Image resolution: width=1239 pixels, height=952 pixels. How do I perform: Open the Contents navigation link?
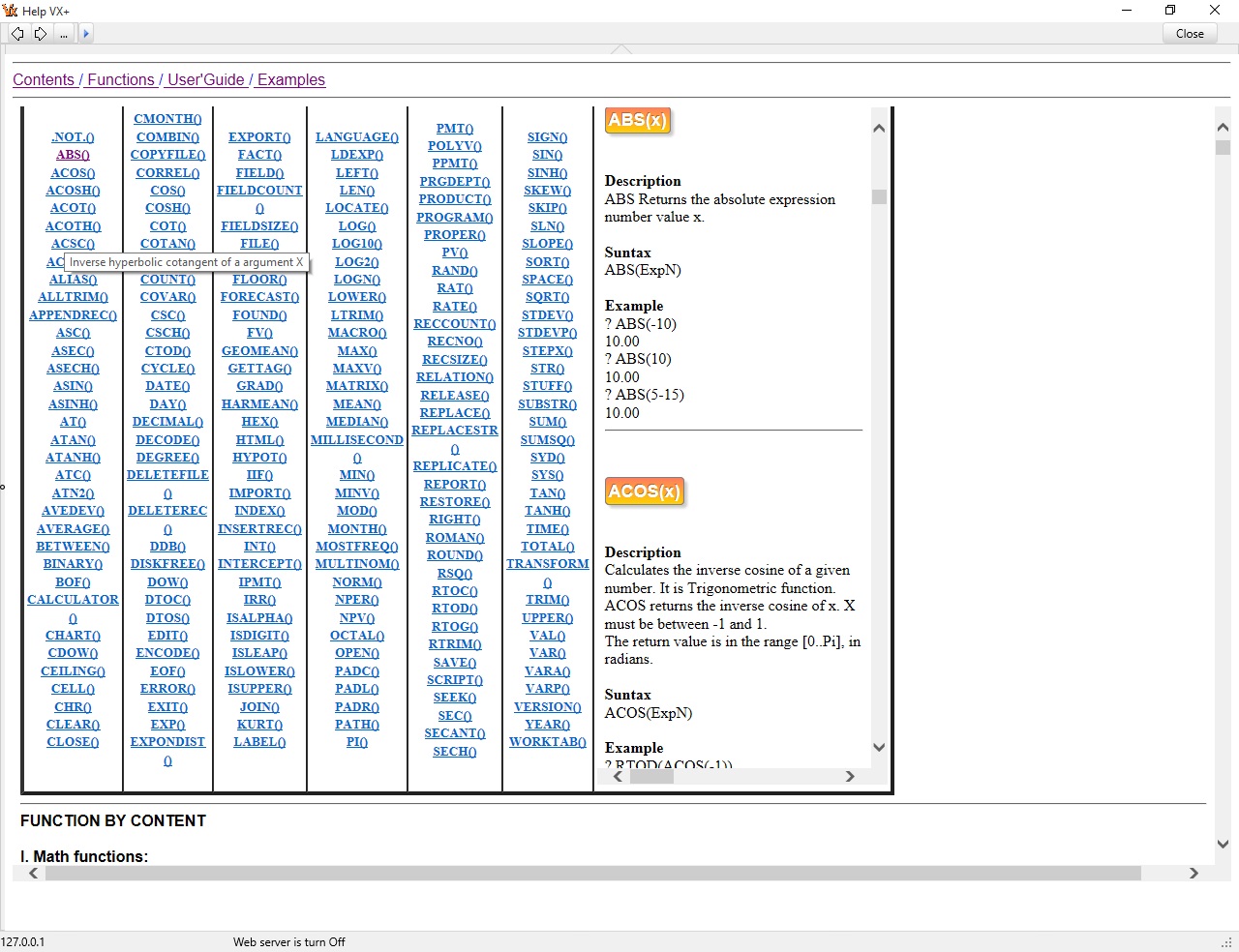[44, 80]
